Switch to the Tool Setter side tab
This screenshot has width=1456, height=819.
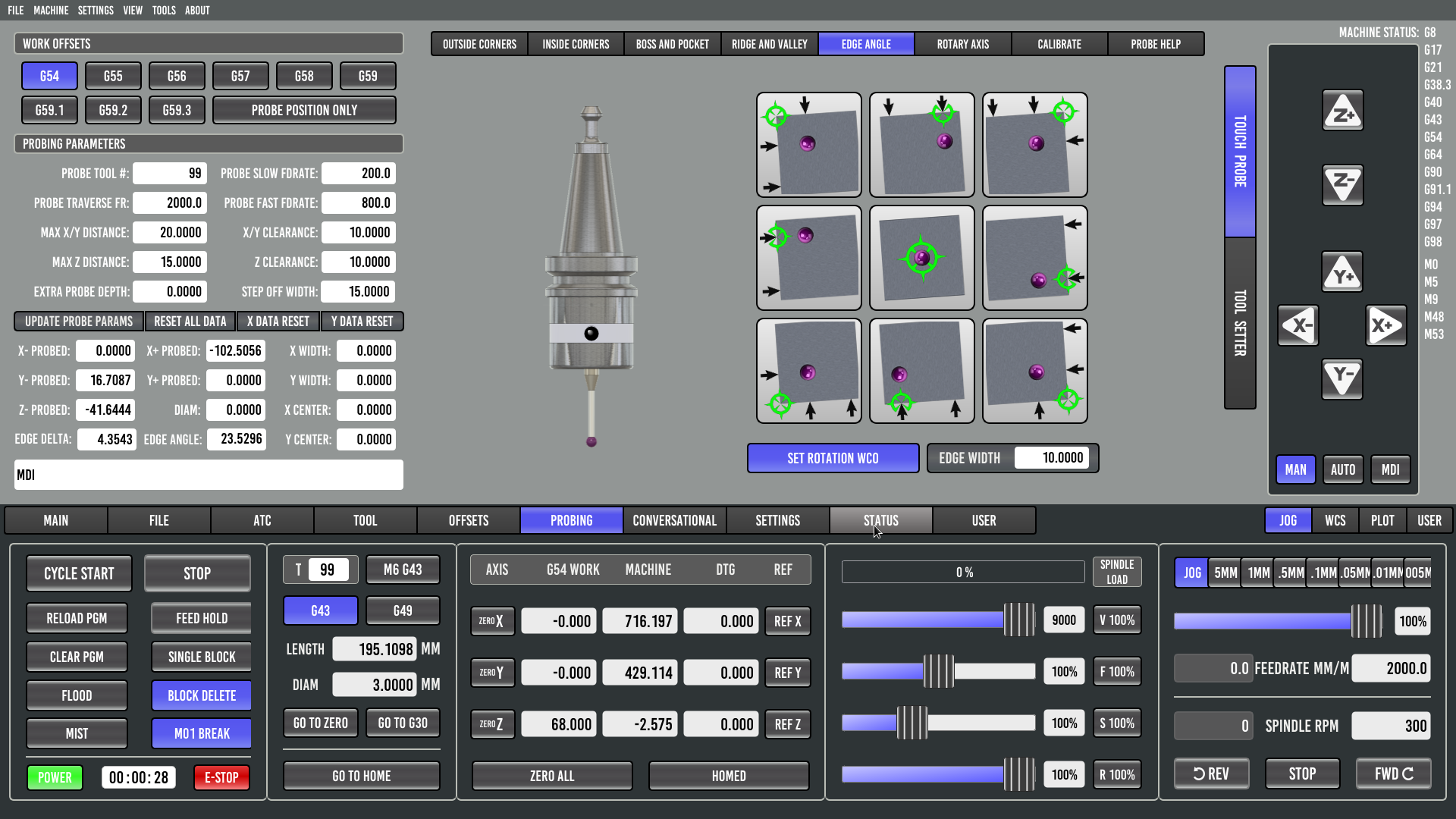pyautogui.click(x=1240, y=323)
